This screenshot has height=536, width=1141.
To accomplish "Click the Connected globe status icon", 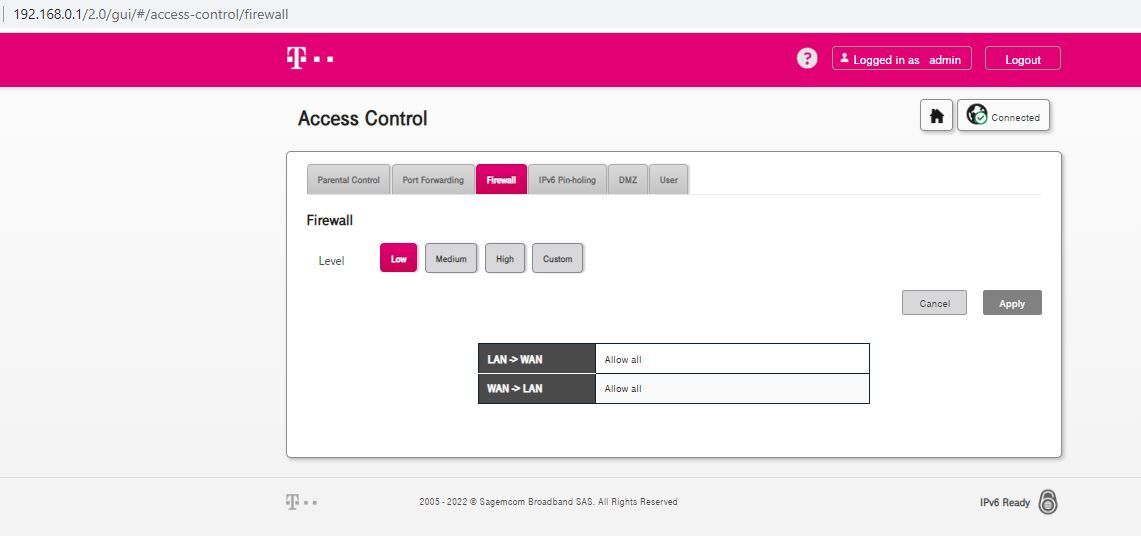I will (977, 115).
